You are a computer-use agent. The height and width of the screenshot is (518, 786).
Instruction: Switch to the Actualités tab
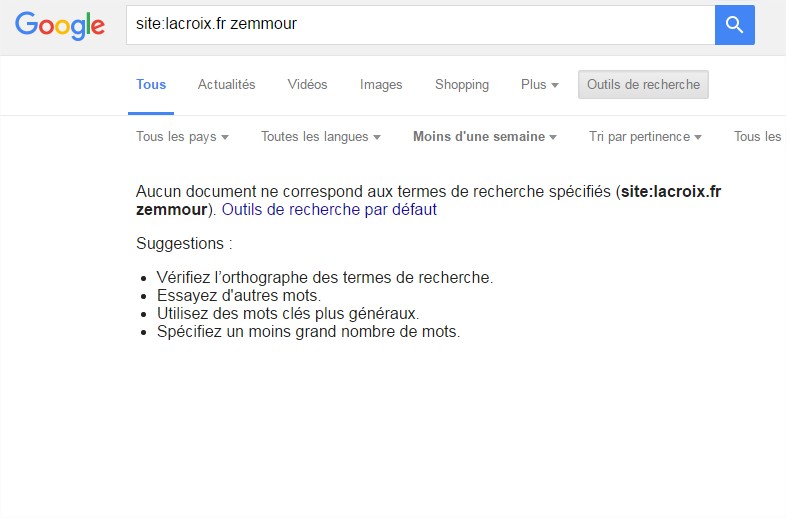point(227,84)
